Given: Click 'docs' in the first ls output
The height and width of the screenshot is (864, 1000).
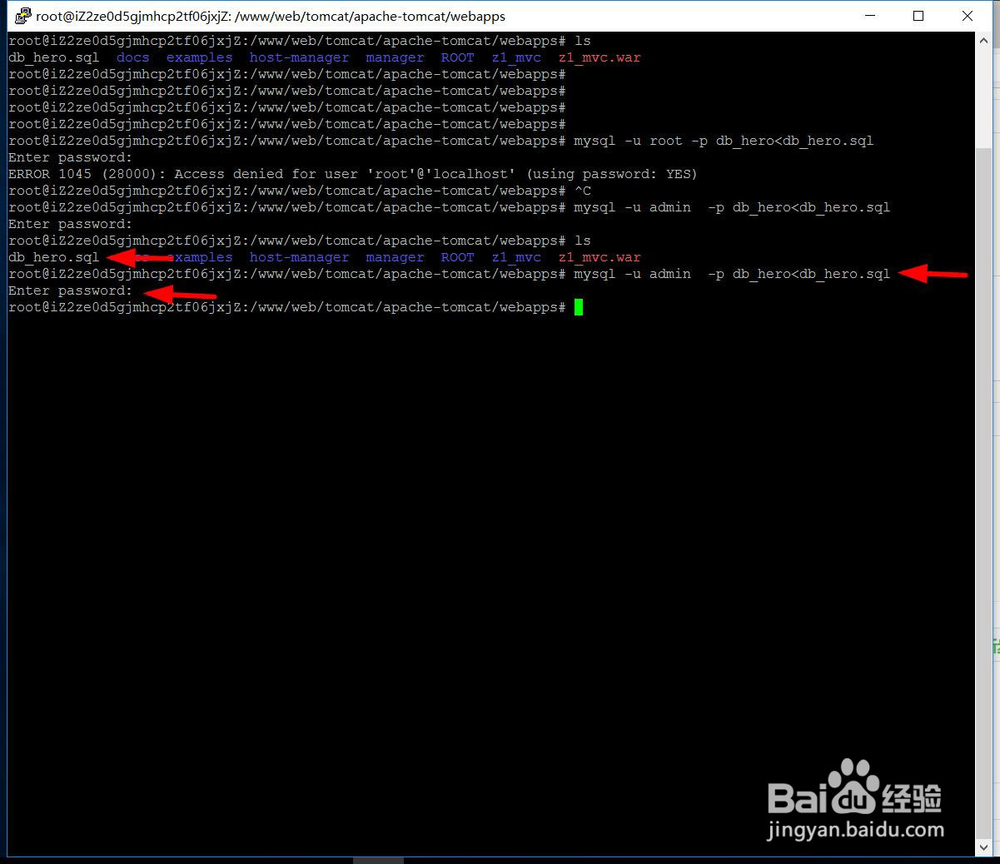Looking at the screenshot, I should click(133, 57).
